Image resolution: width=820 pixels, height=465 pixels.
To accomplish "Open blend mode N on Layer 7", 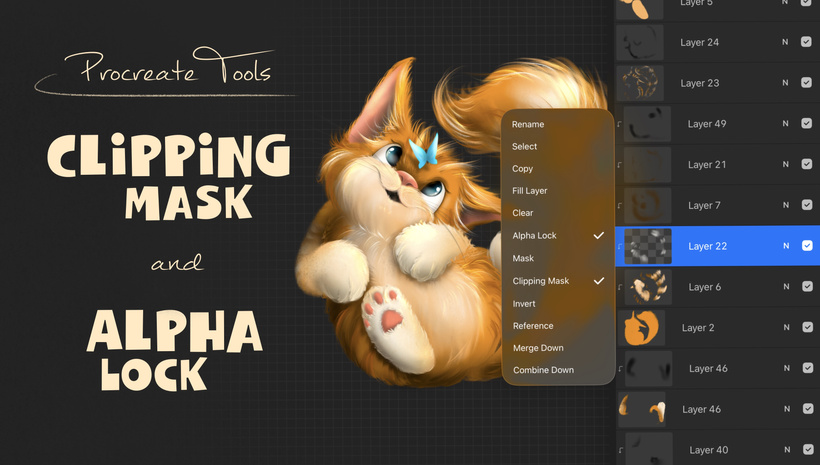I will pos(785,206).
